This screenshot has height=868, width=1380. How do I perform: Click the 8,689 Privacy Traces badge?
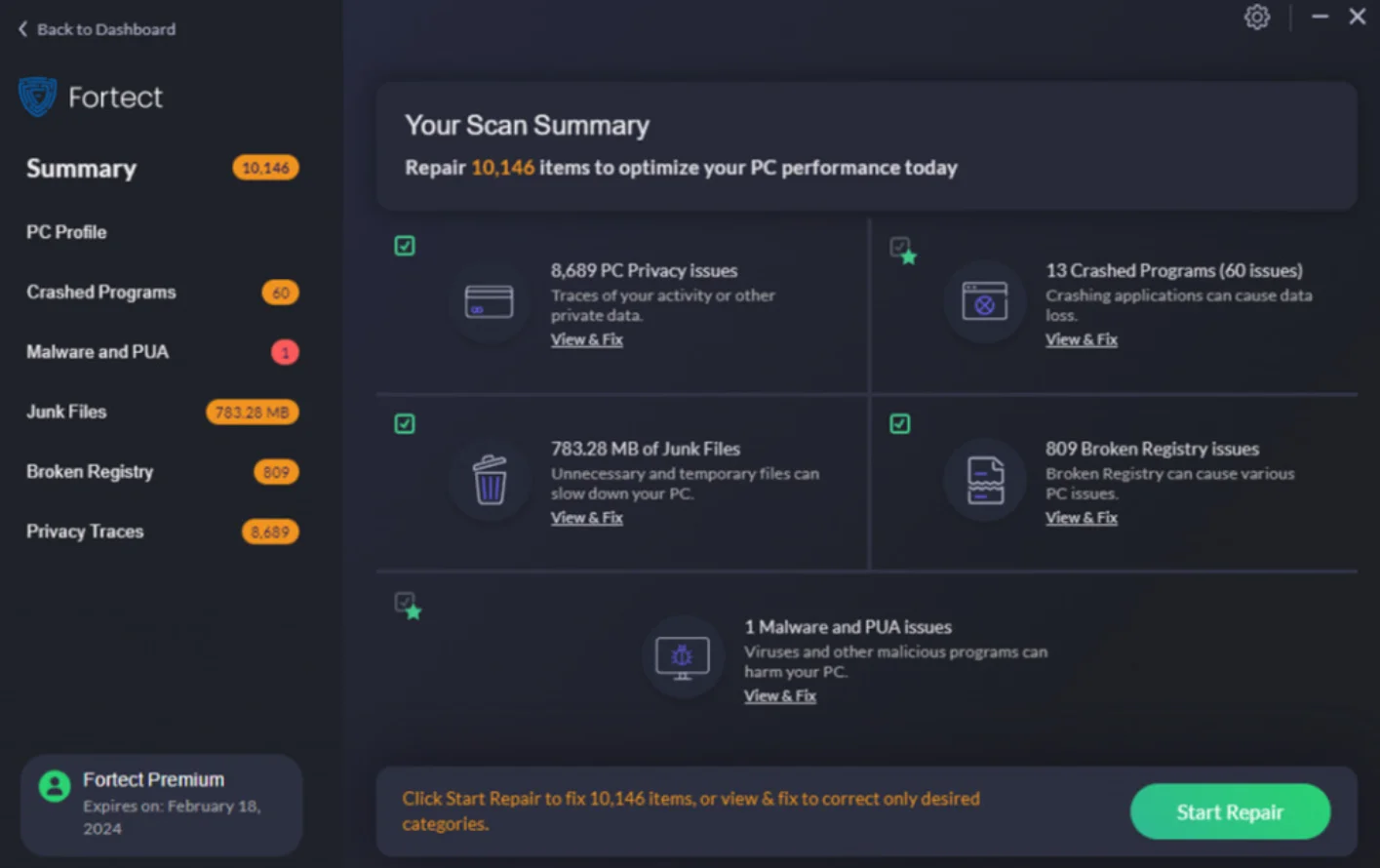270,532
